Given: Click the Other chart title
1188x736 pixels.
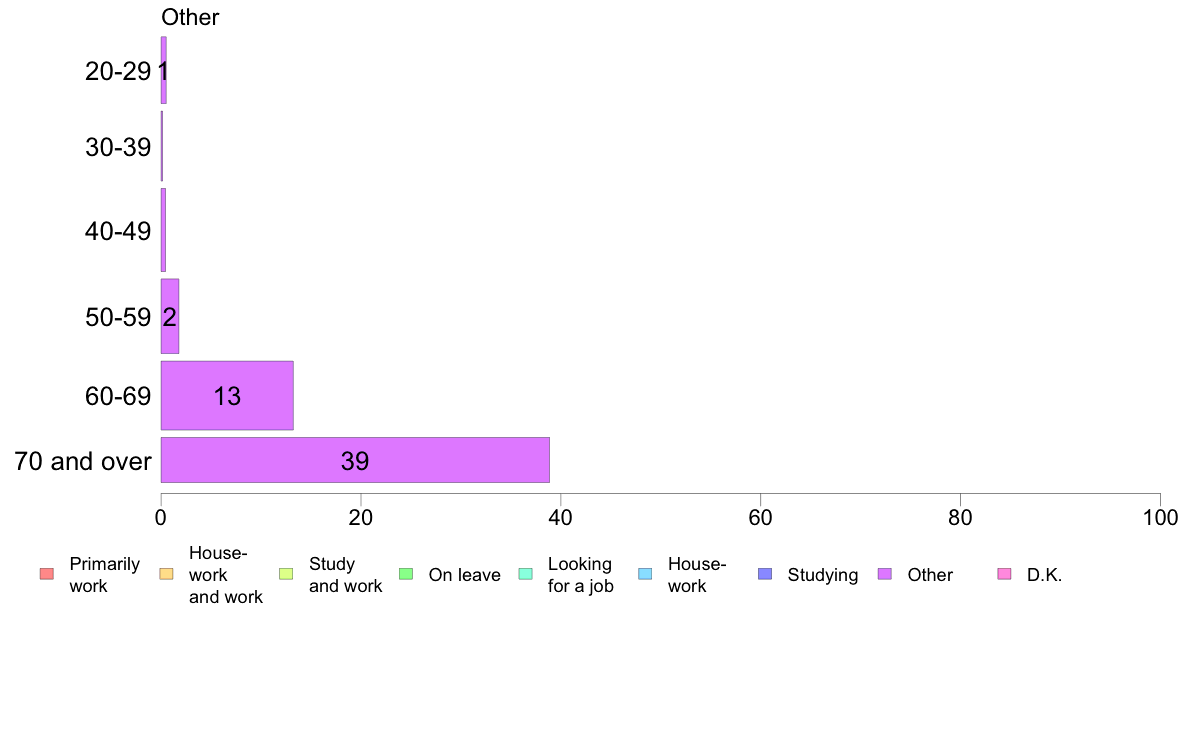Looking at the screenshot, I should click(x=190, y=17).
